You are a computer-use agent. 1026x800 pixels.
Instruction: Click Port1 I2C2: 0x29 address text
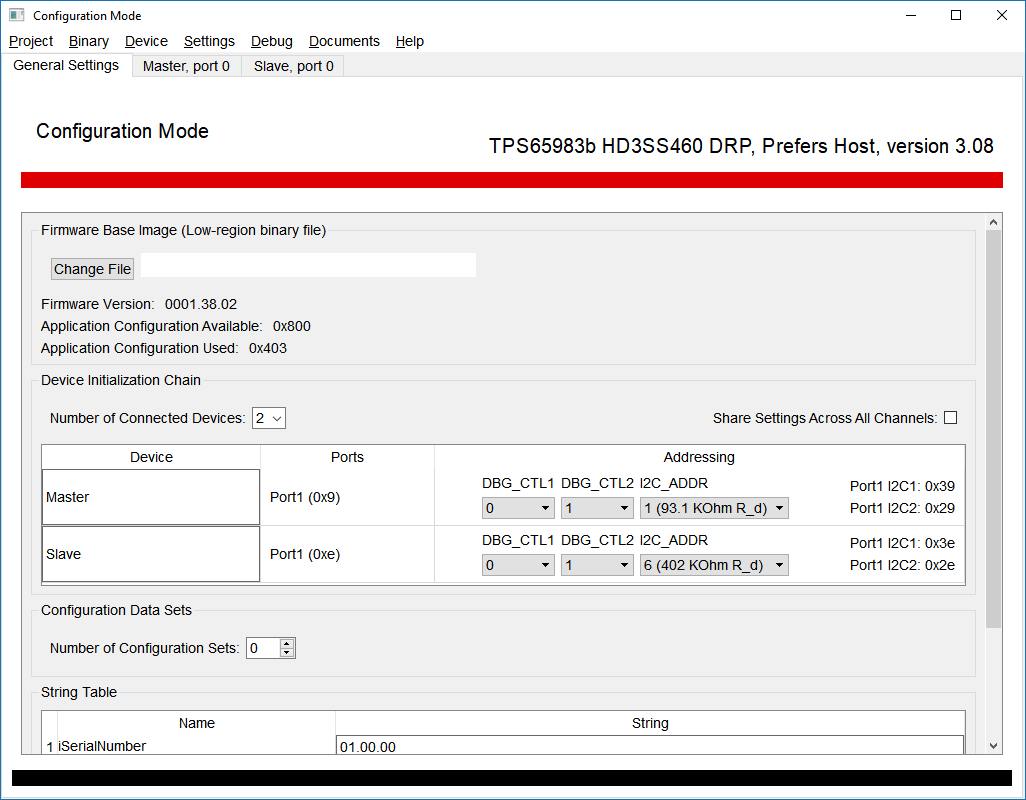point(902,508)
